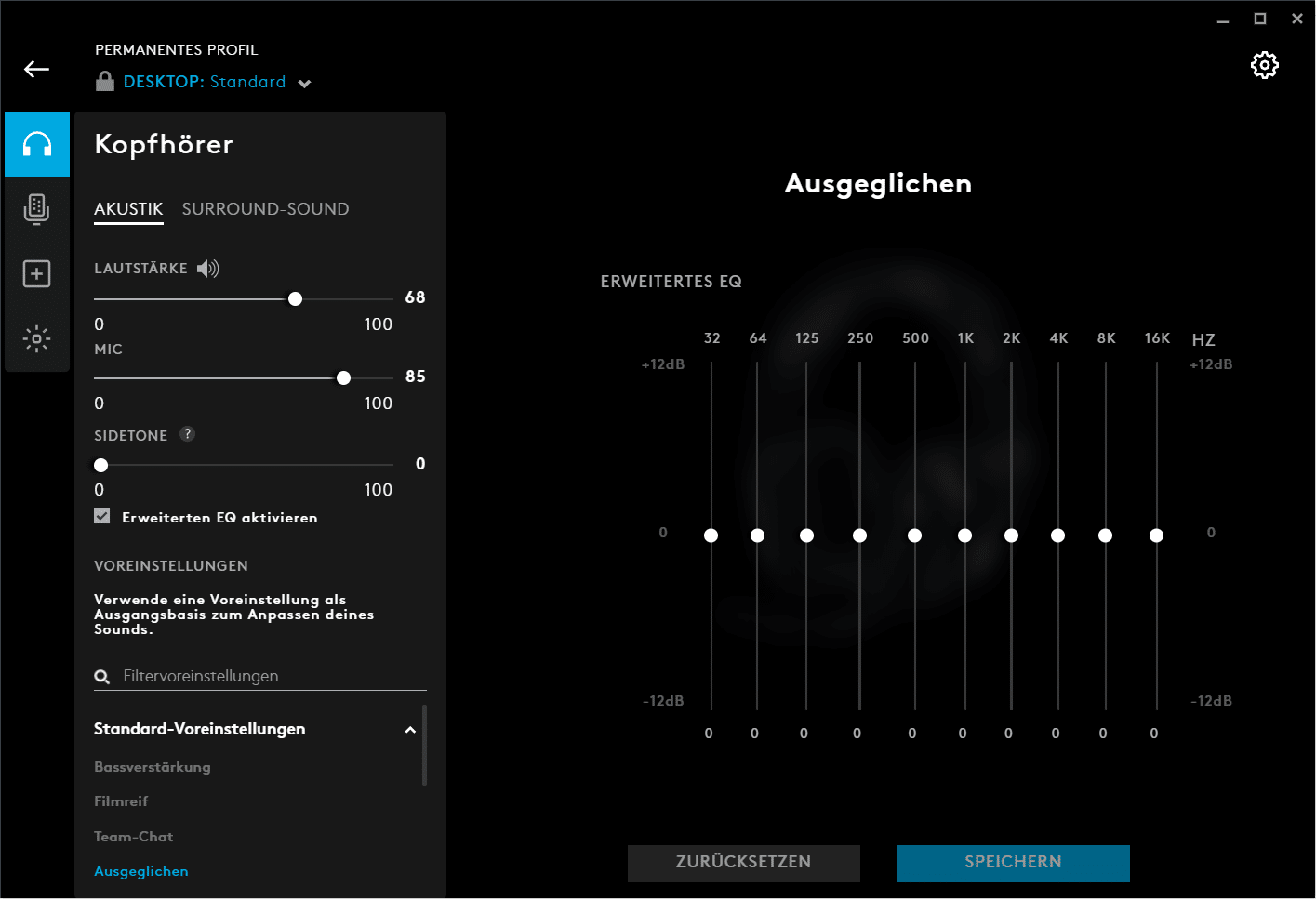The image size is (1316, 899).
Task: Select the Bassverstärkung preset
Action: [153, 767]
